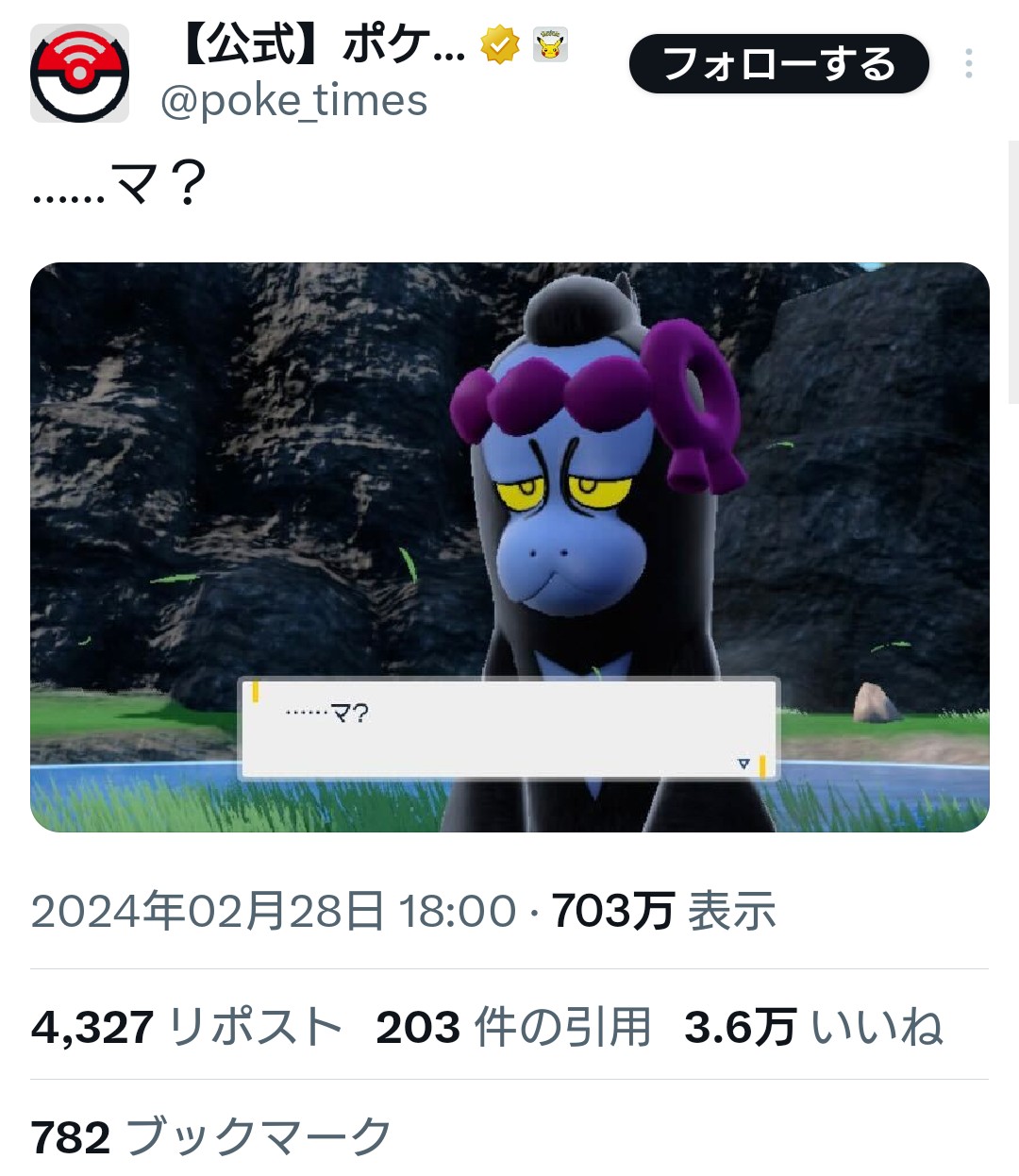Tap the tweet text ……マ？
The height and width of the screenshot is (1176, 1019).
(119, 184)
